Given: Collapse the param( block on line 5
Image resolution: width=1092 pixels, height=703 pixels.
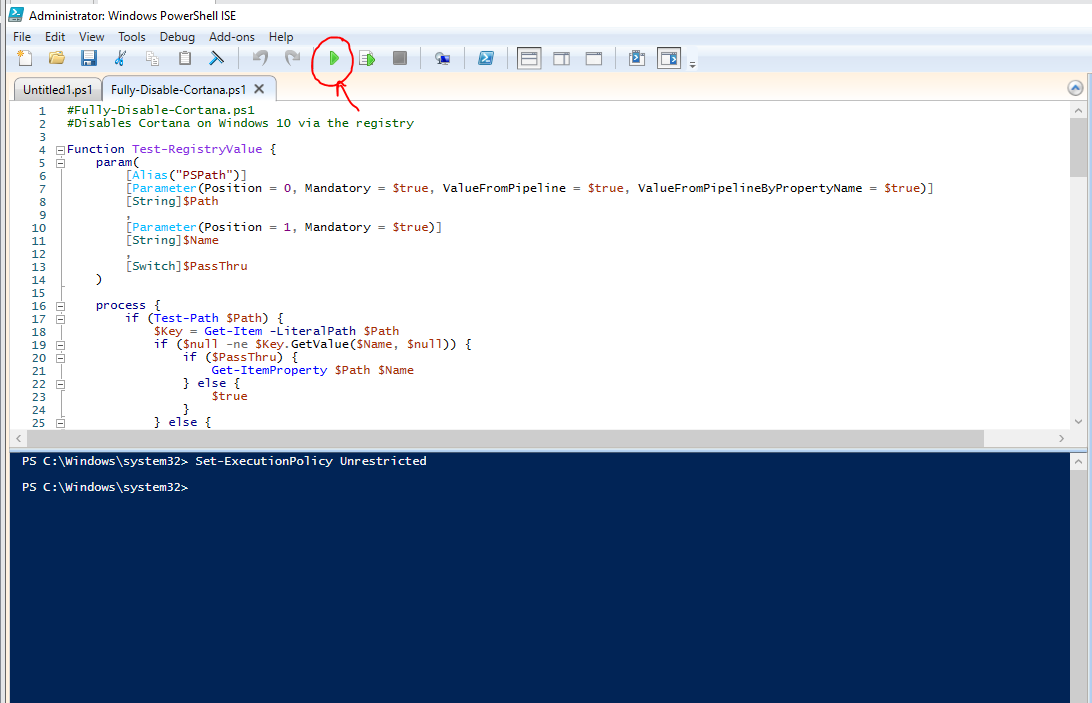Looking at the screenshot, I should pos(61,163).
